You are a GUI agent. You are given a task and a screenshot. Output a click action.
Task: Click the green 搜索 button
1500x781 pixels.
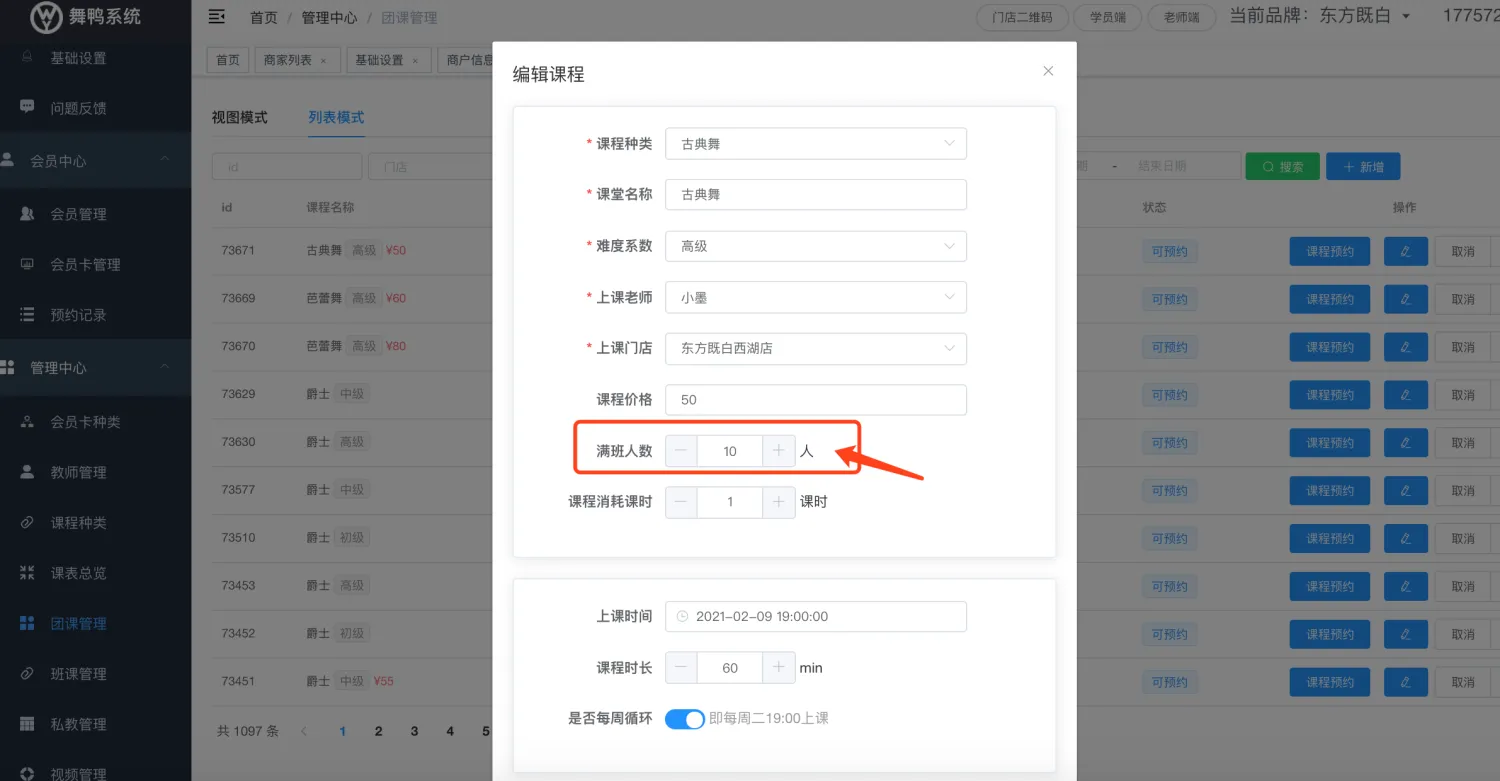coord(1282,167)
